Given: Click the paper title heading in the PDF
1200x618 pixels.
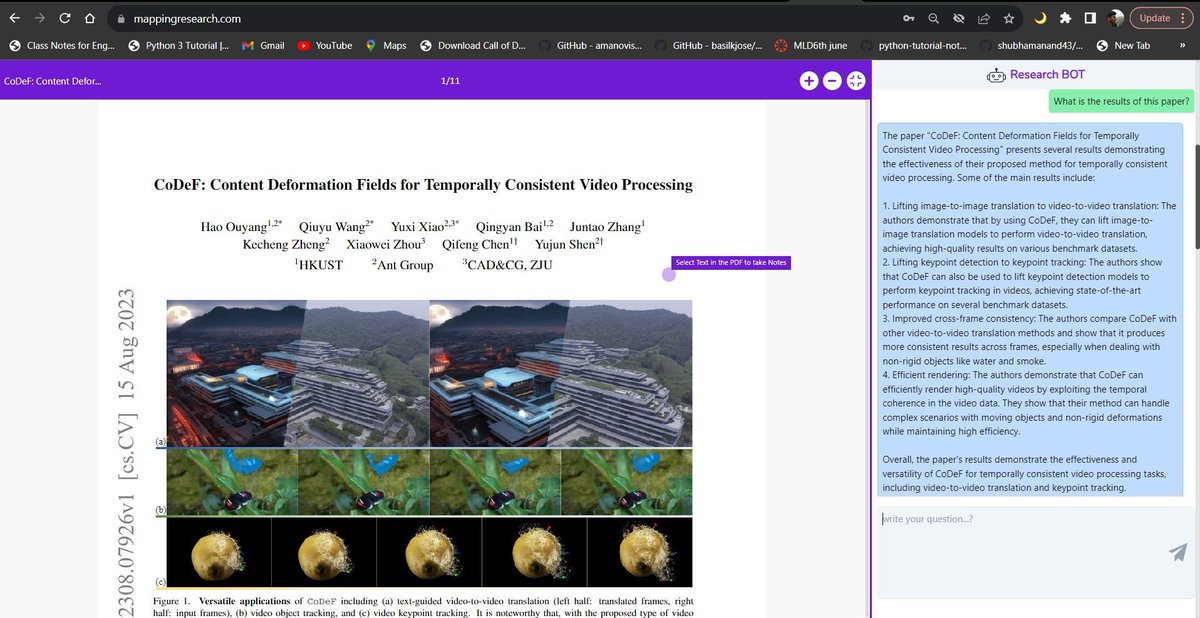Looking at the screenshot, I should pyautogui.click(x=423, y=185).
